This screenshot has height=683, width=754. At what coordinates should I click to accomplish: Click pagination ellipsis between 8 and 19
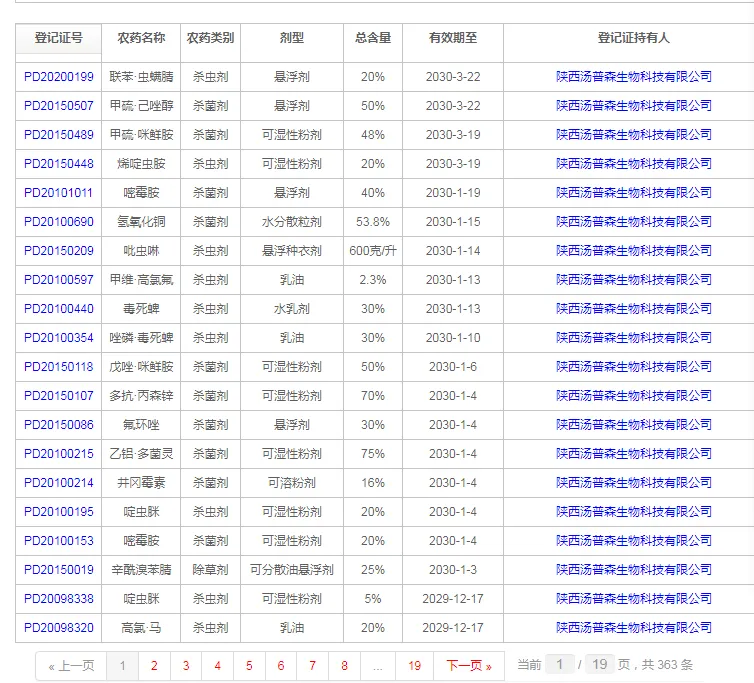pyautogui.click(x=377, y=666)
